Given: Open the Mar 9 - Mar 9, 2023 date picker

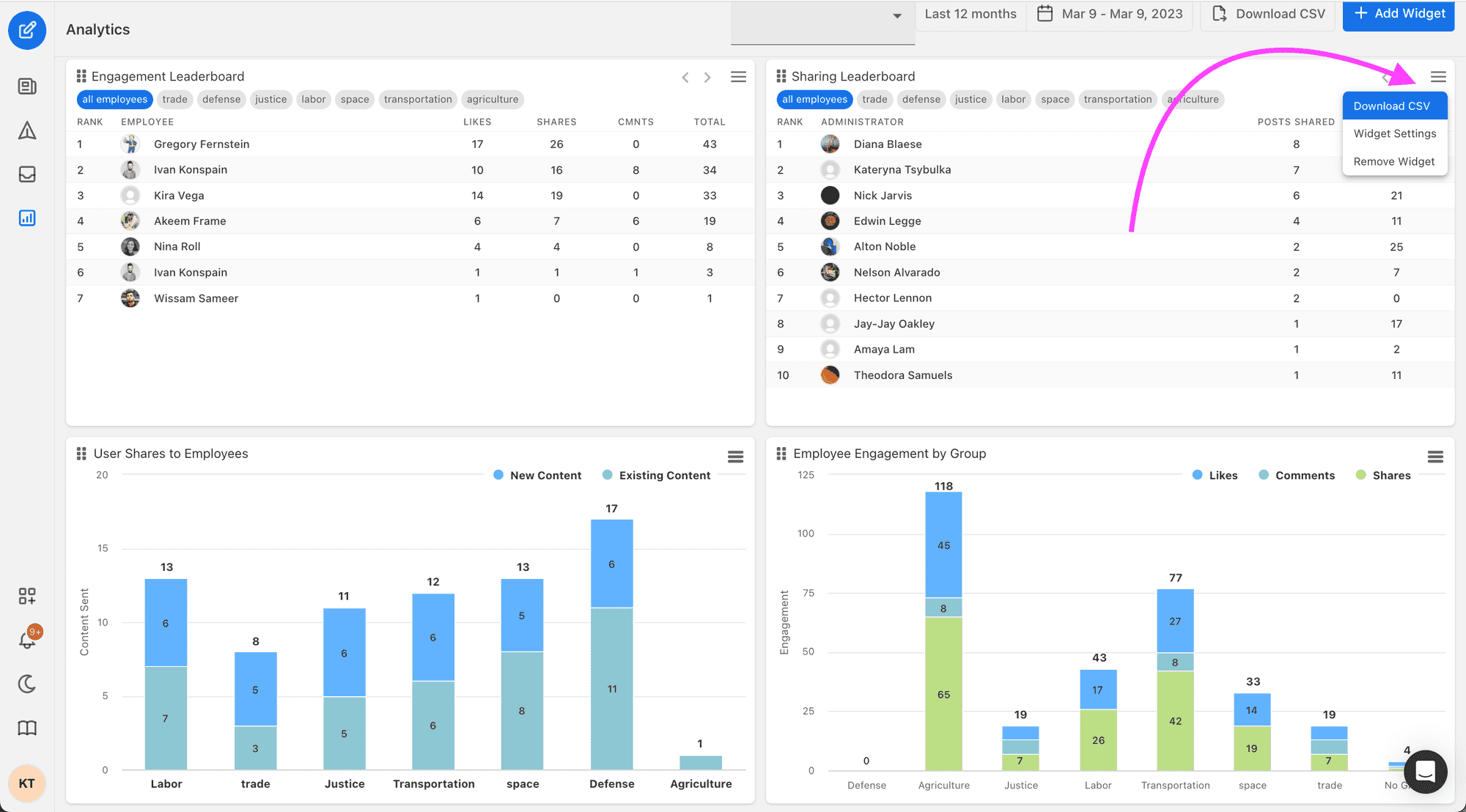Looking at the screenshot, I should click(1110, 14).
